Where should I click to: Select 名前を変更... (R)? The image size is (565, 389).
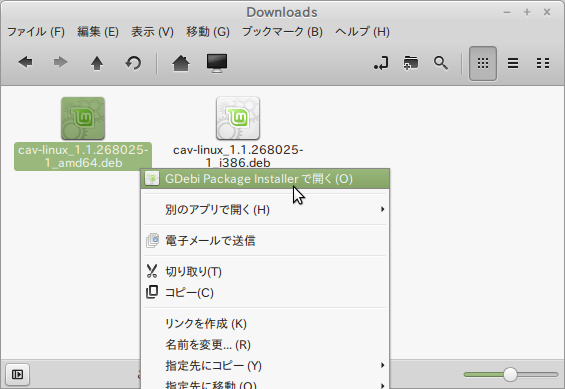tap(265, 345)
